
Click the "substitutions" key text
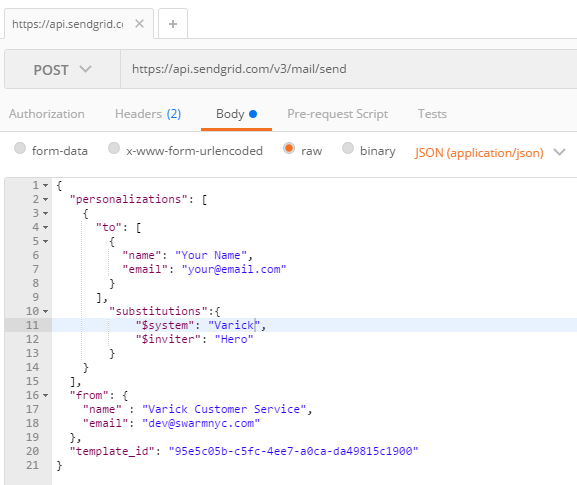click(x=159, y=311)
